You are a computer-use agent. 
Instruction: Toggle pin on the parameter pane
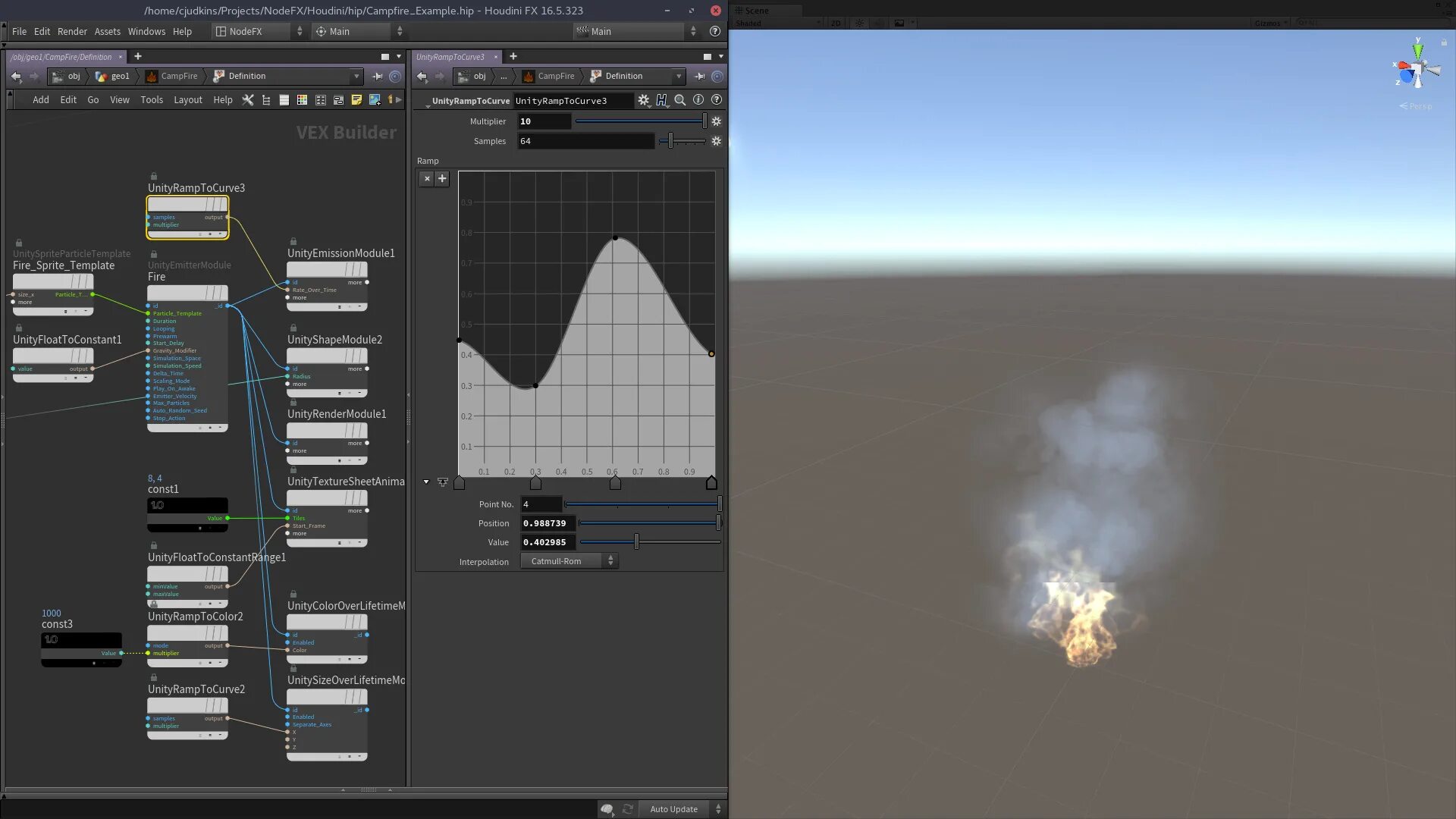pos(699,76)
